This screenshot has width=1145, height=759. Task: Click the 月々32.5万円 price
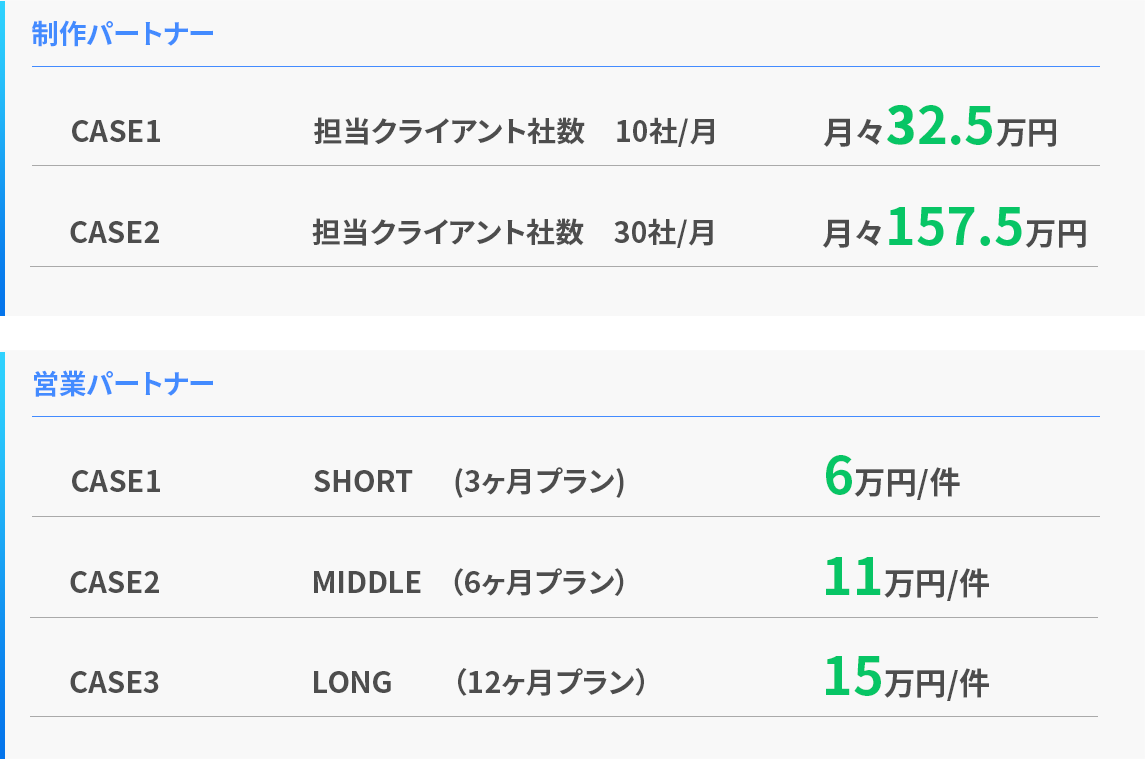tap(940, 129)
